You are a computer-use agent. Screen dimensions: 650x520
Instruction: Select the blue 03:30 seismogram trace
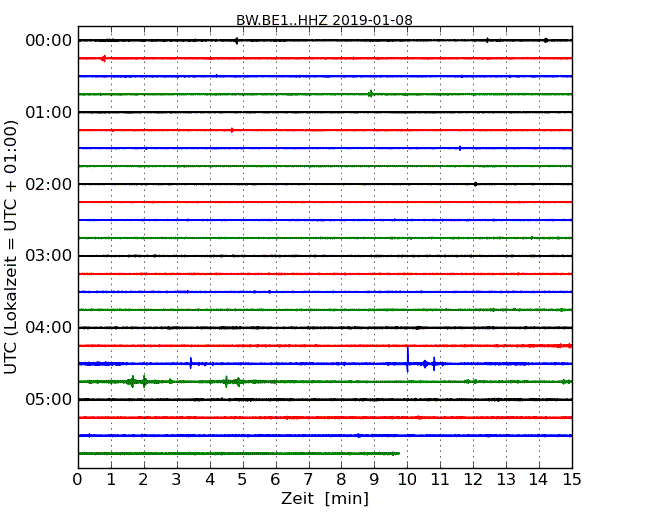(x=325, y=292)
